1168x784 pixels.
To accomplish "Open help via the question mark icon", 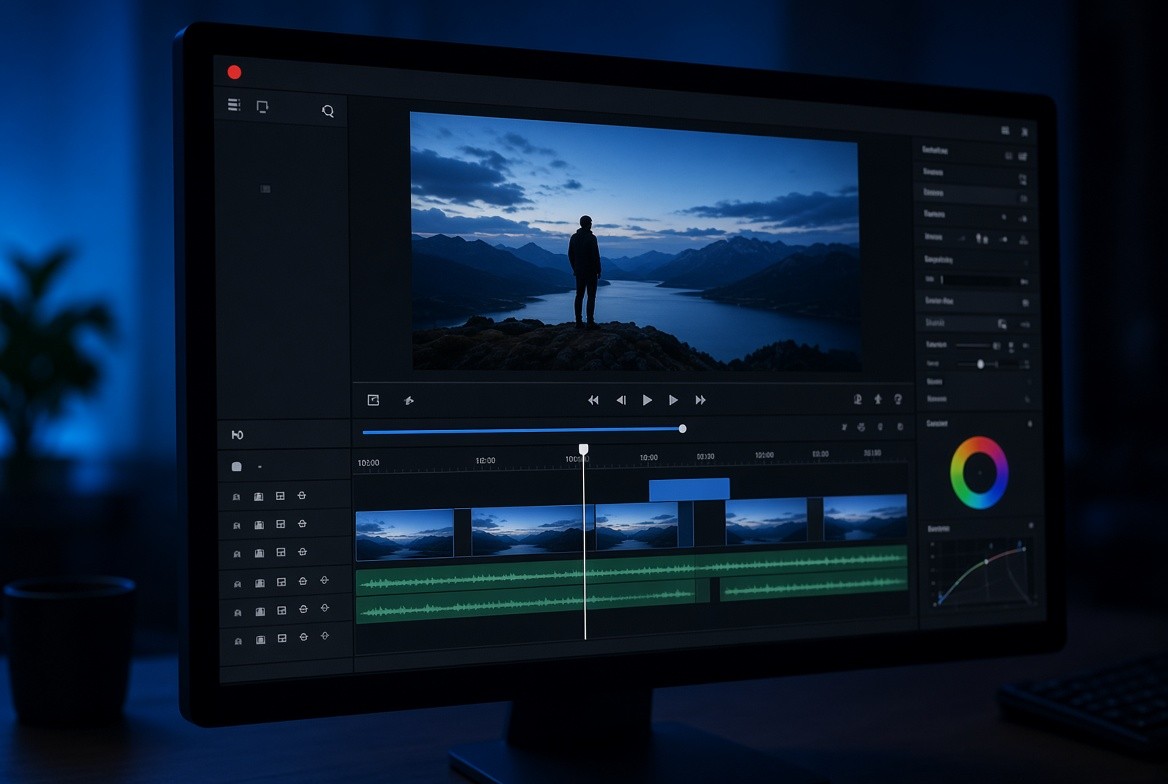I will click(898, 399).
